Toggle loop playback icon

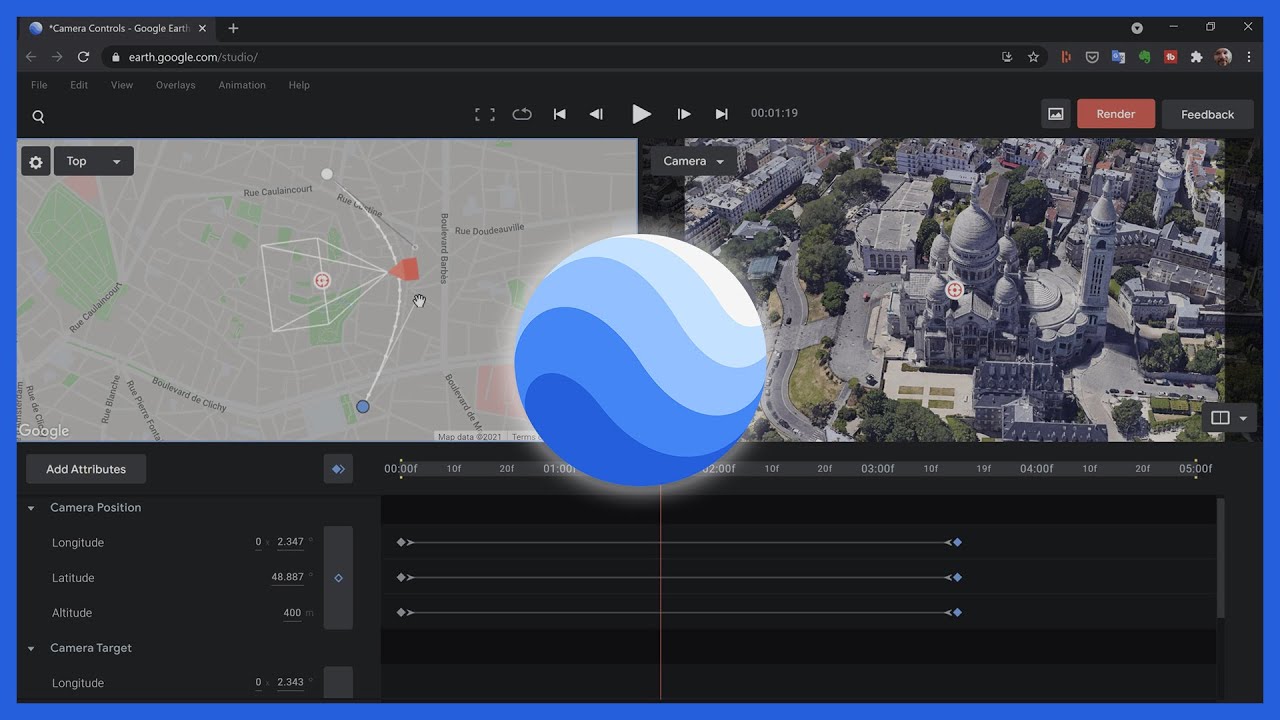(x=522, y=114)
